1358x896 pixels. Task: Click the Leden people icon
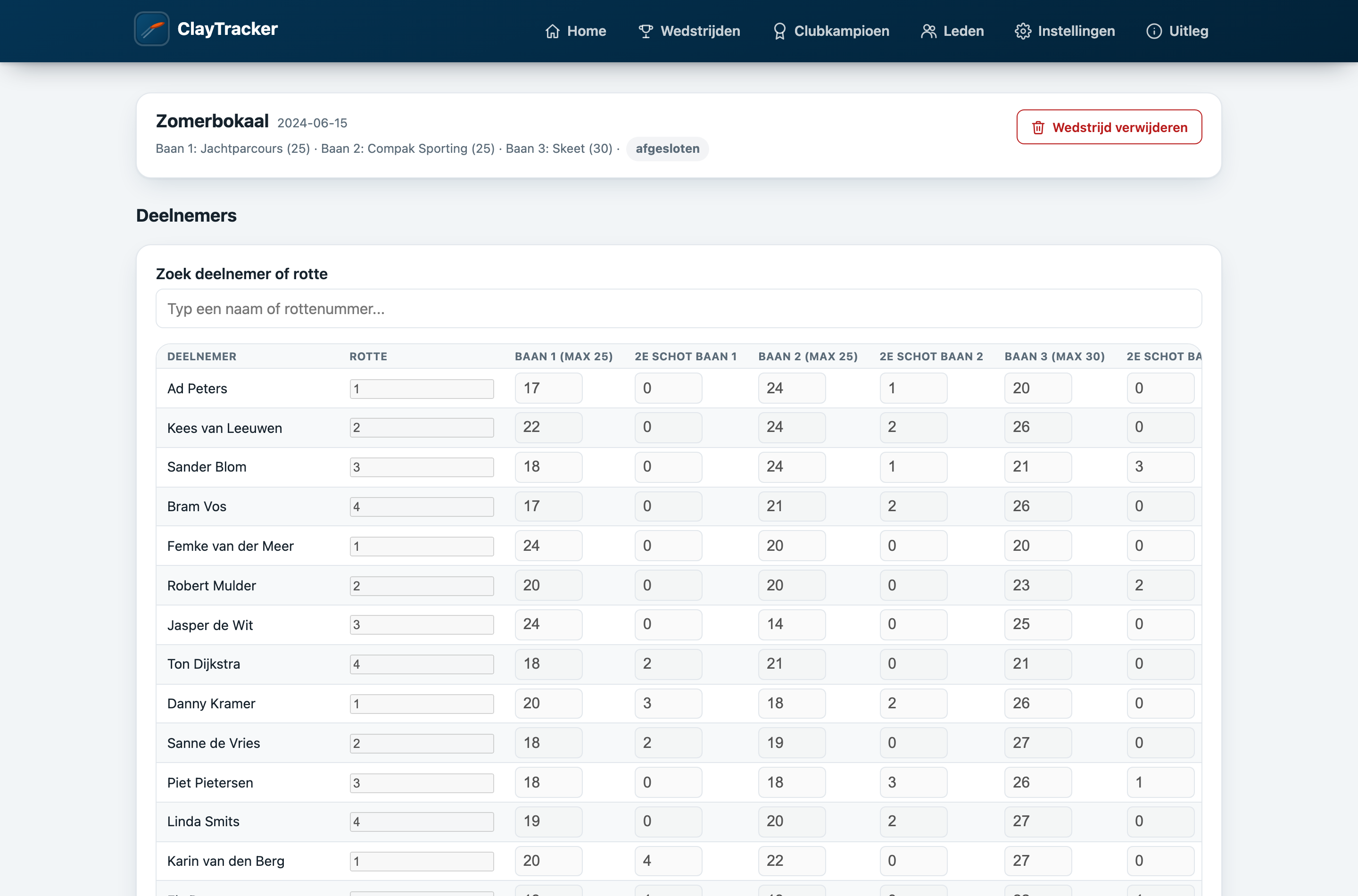coord(928,32)
